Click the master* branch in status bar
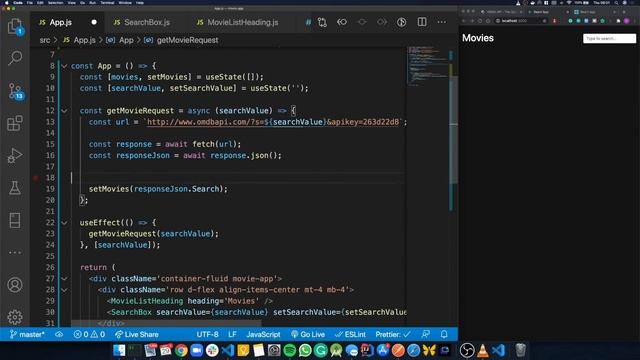Viewport: 640px width, 360px height. coord(27,334)
